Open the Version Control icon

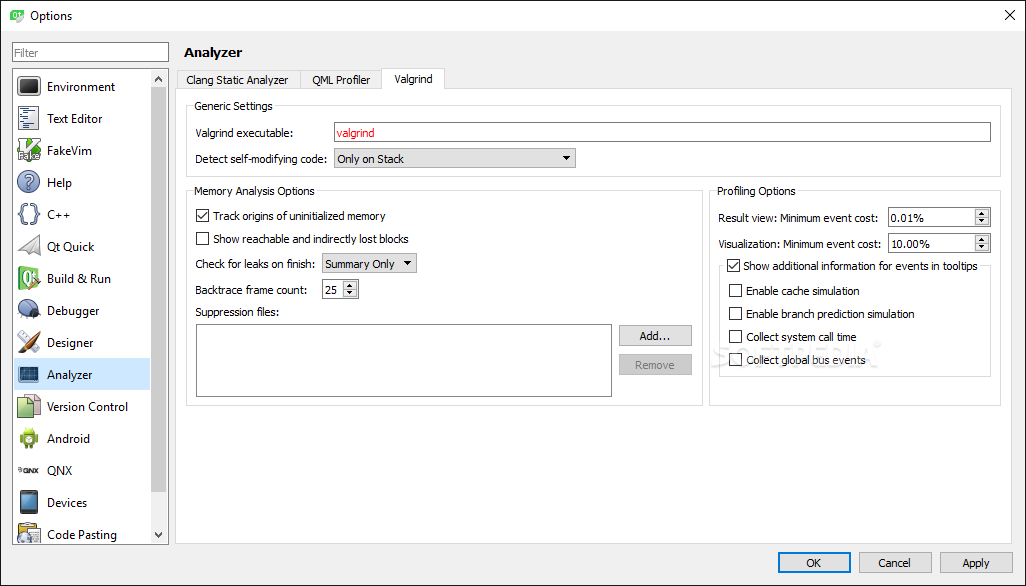(29, 407)
